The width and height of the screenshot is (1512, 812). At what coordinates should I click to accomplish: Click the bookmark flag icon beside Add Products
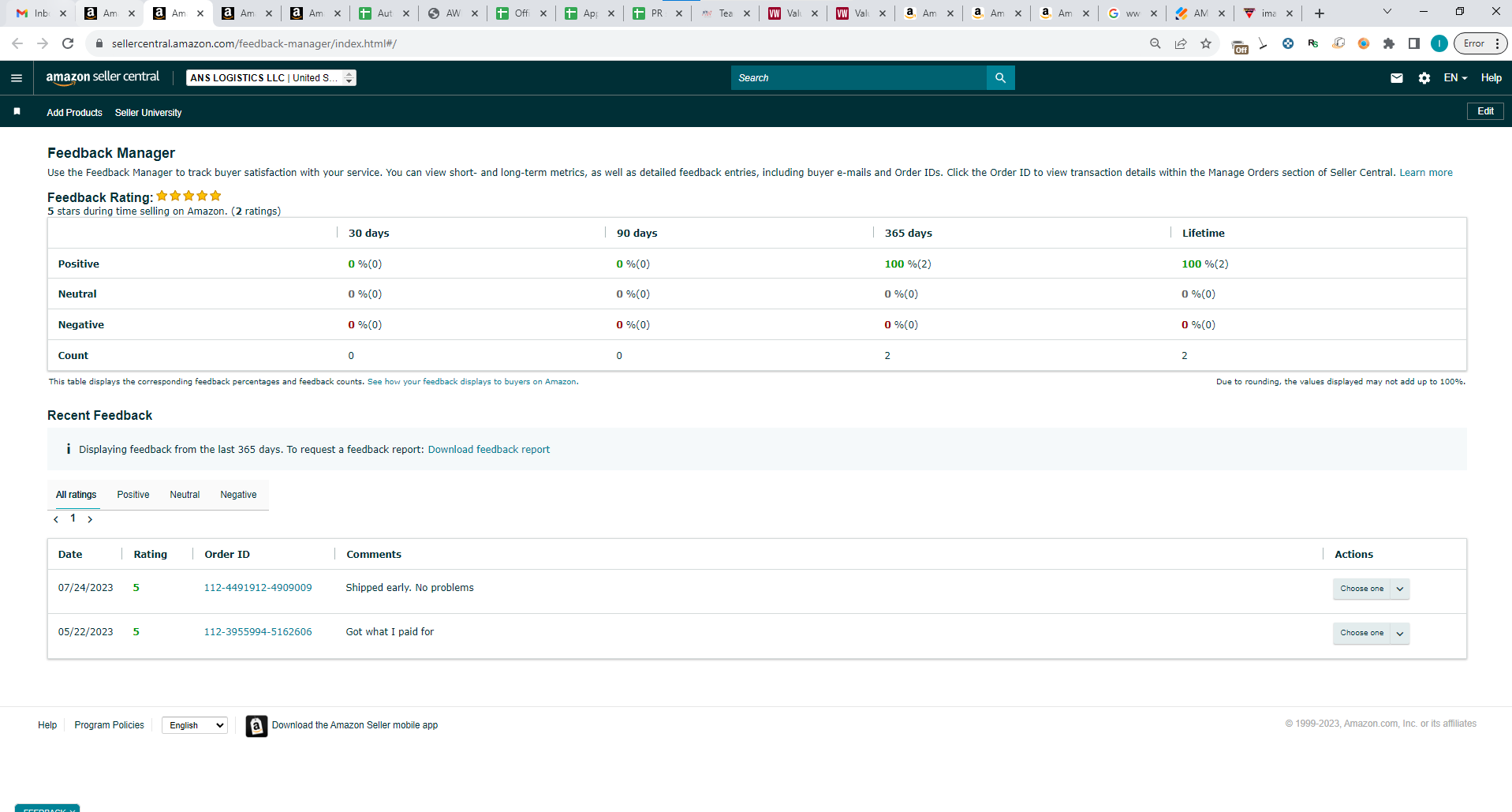tap(17, 112)
